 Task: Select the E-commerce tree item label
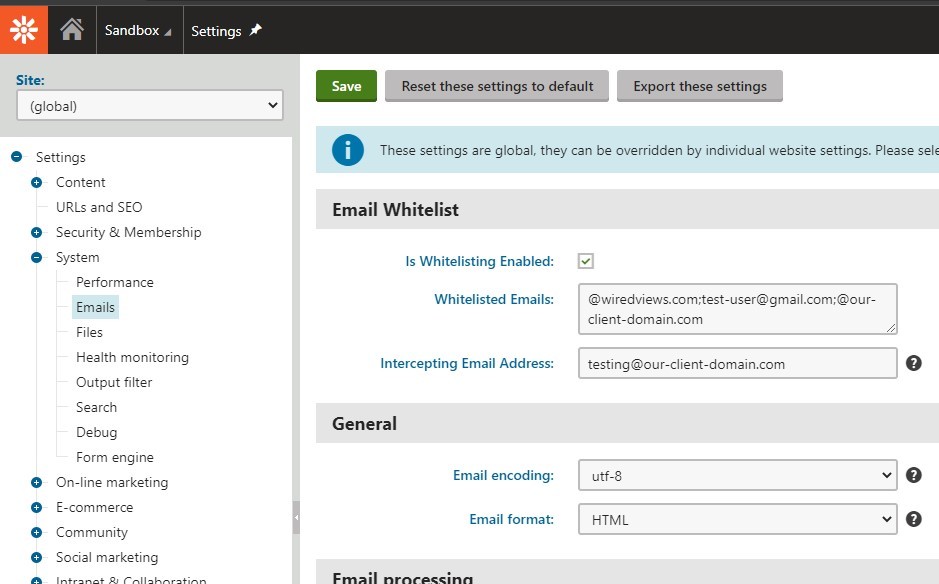pos(95,507)
